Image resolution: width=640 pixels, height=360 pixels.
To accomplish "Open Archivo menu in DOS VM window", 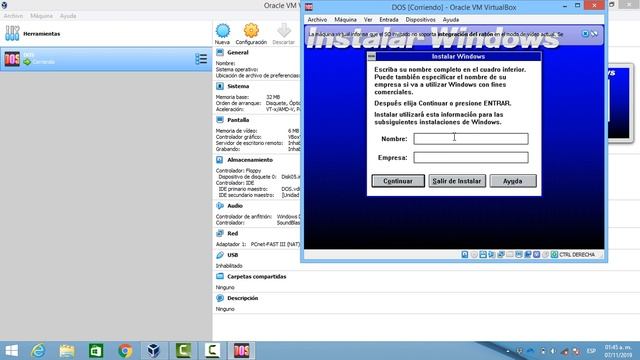I will [317, 20].
